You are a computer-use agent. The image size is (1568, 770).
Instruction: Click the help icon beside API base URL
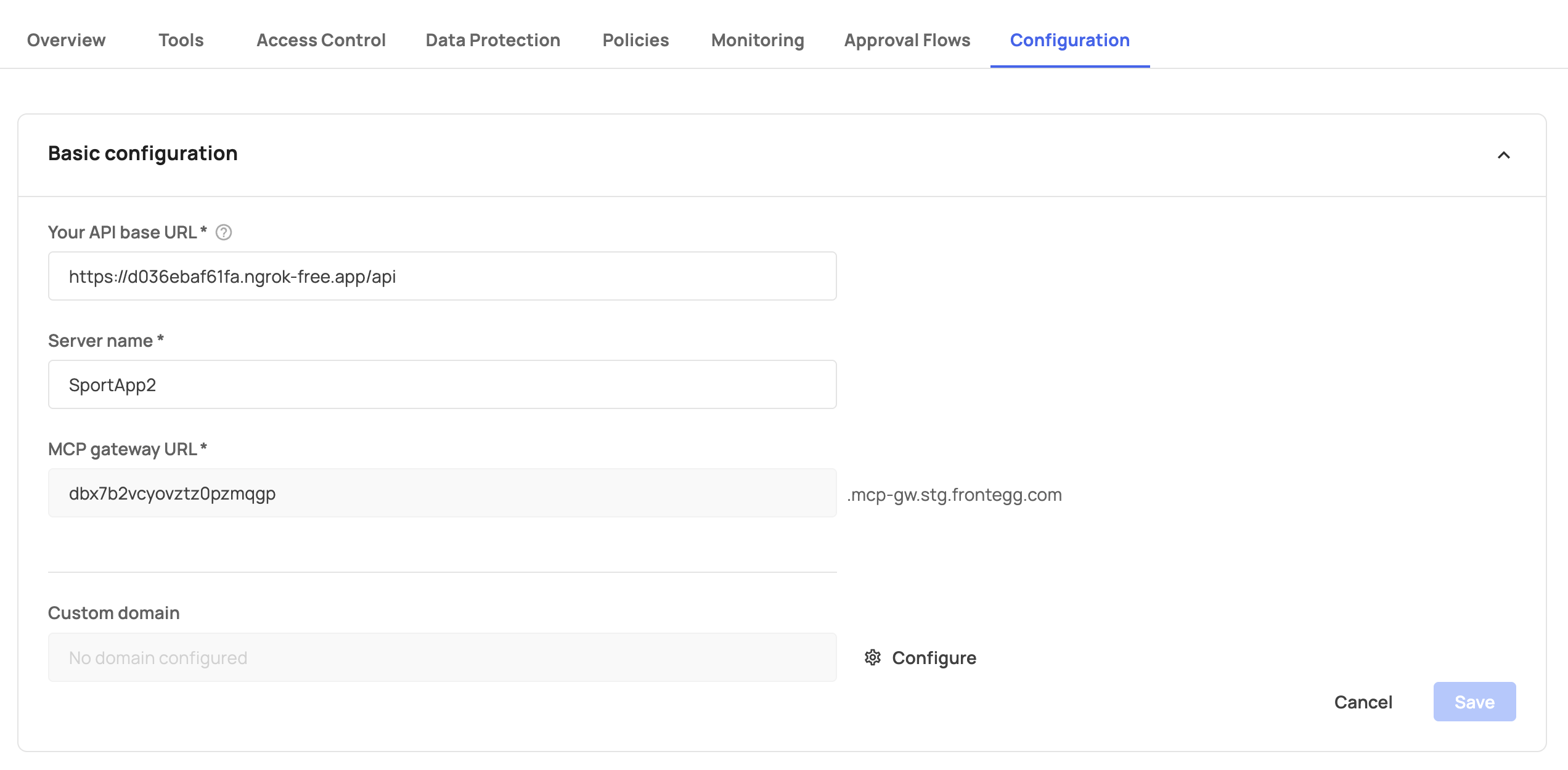pos(224,232)
